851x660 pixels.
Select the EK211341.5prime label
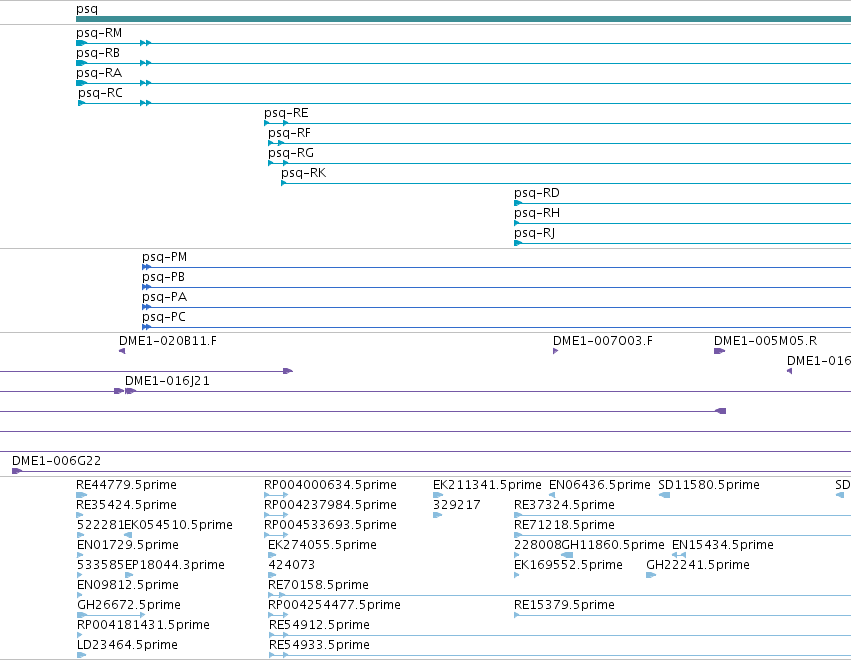487,485
